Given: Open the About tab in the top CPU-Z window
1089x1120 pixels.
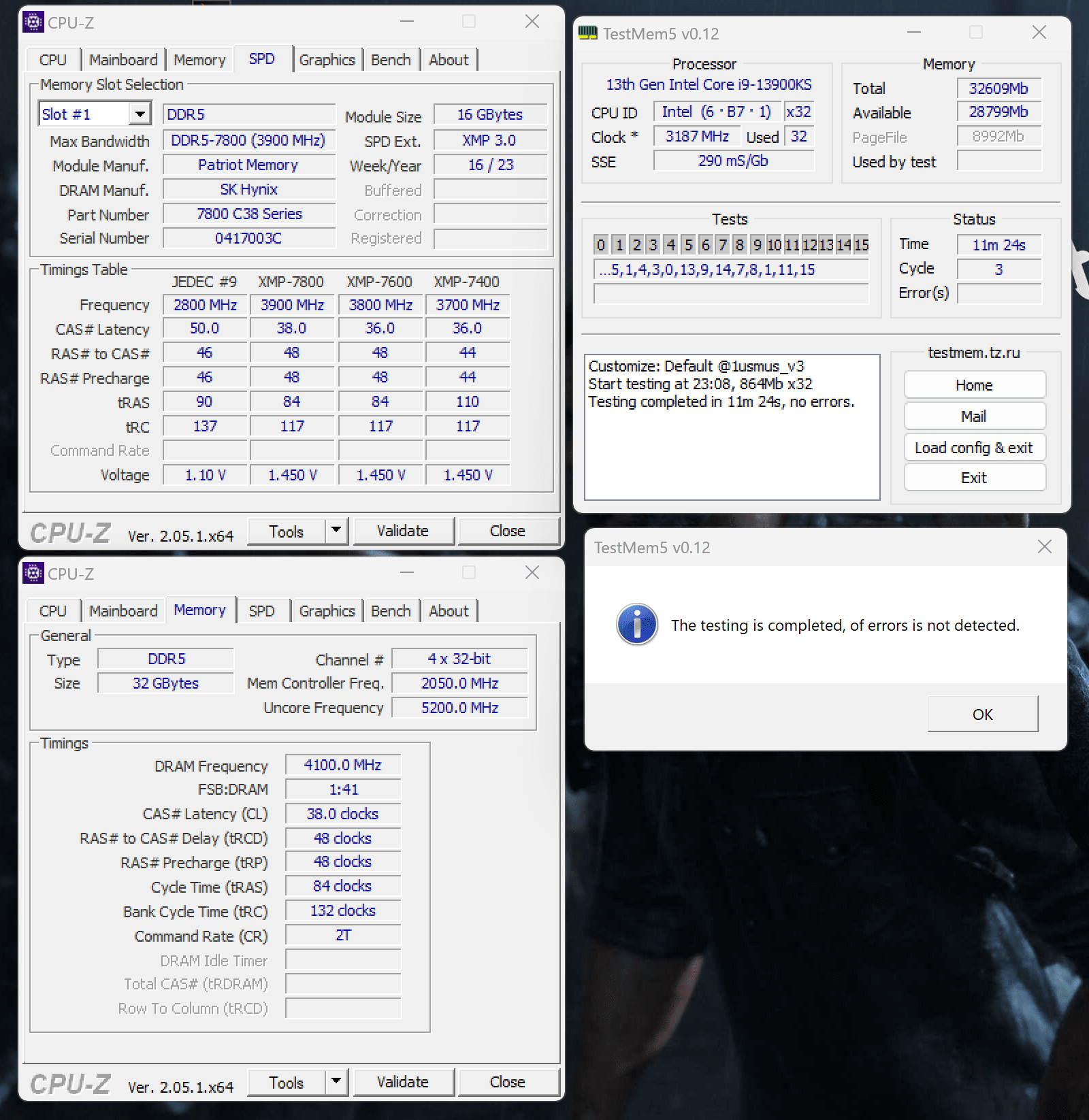Looking at the screenshot, I should coord(449,60).
